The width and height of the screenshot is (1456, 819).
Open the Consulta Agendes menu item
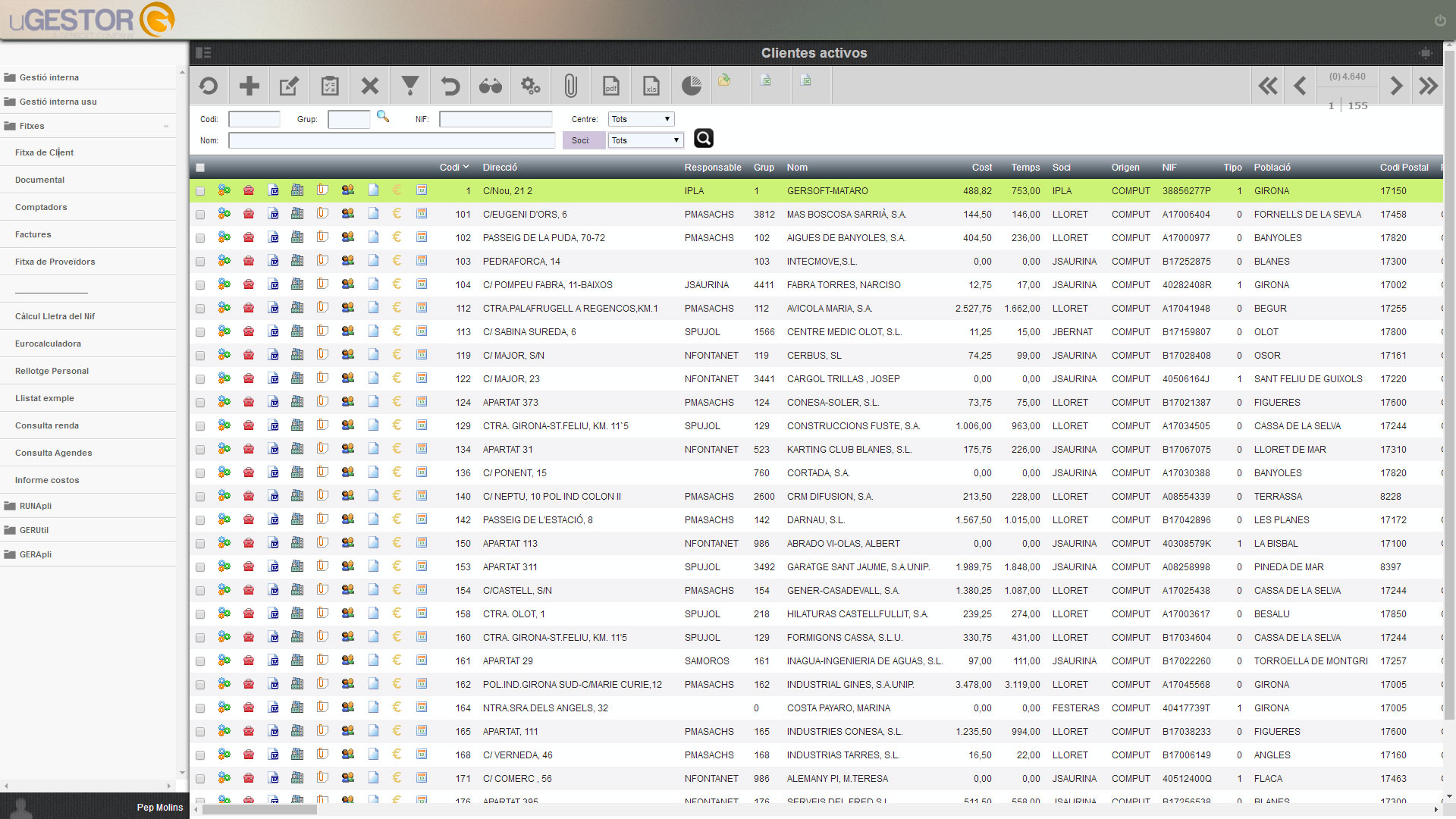click(53, 453)
